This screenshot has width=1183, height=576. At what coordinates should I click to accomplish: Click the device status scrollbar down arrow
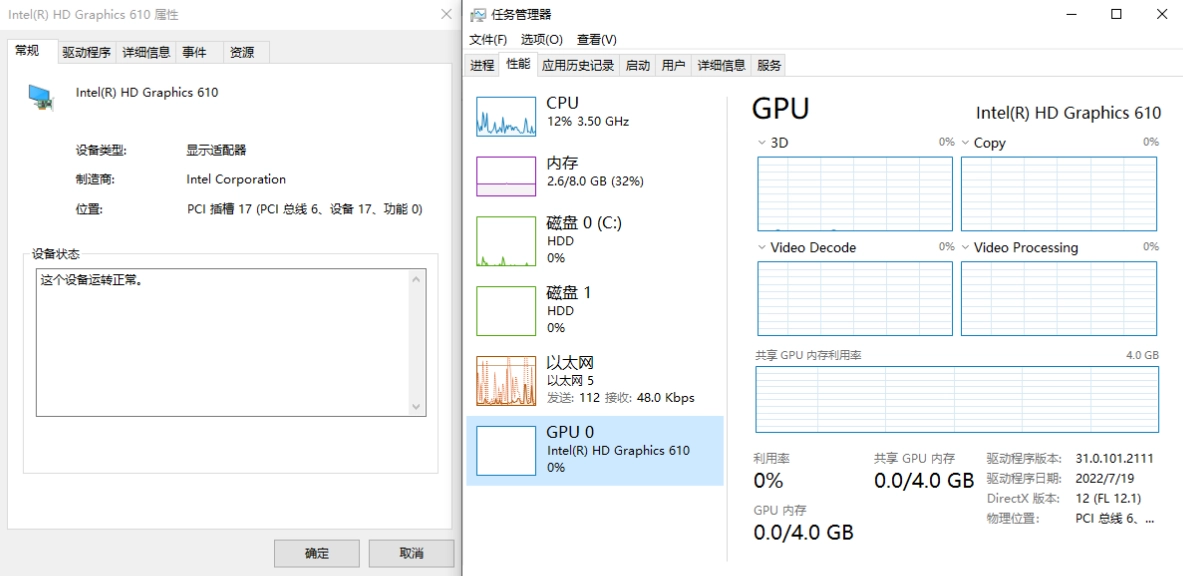coord(417,407)
